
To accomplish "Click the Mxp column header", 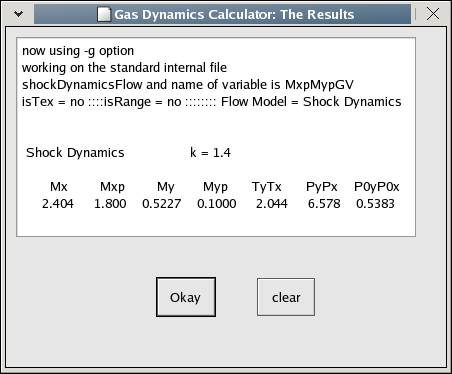I will coord(112,187).
